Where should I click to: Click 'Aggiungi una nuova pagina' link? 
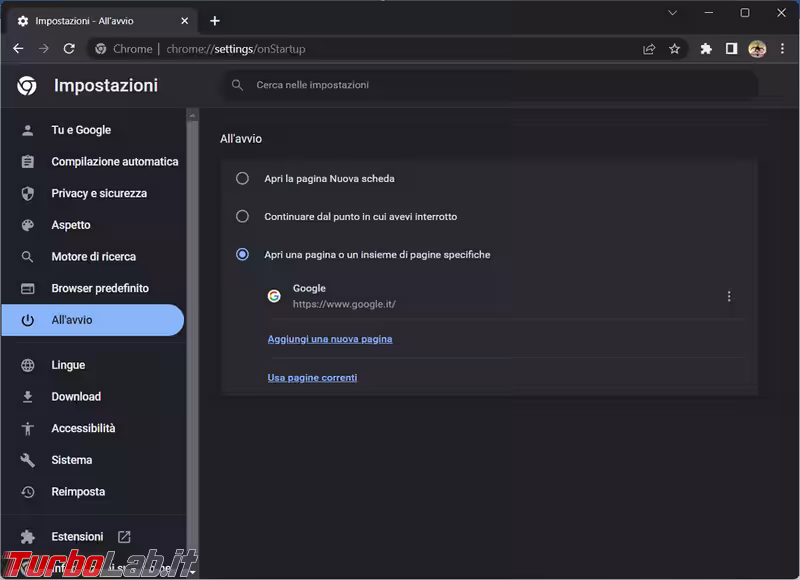click(330, 339)
